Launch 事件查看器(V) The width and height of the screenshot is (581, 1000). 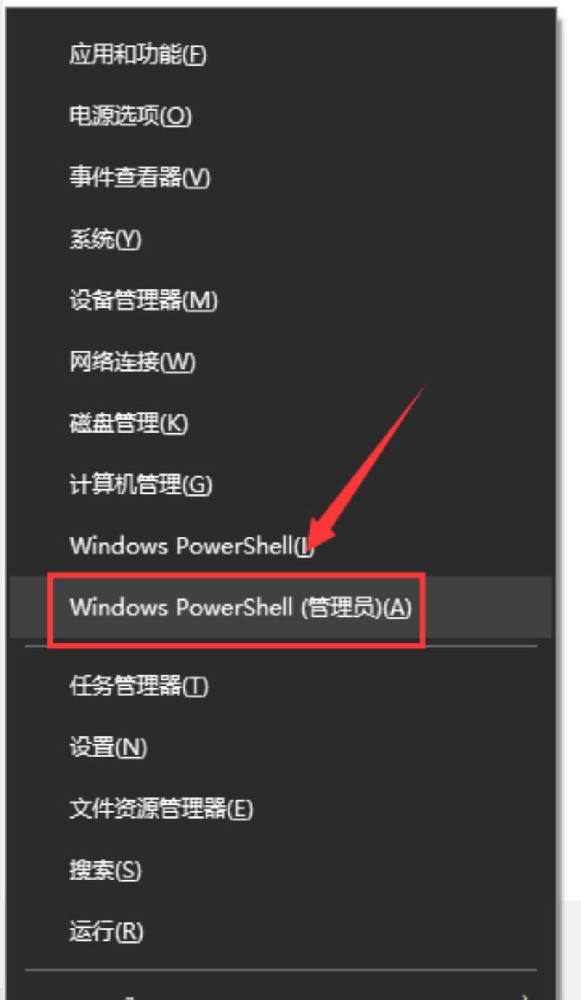coord(281,177)
